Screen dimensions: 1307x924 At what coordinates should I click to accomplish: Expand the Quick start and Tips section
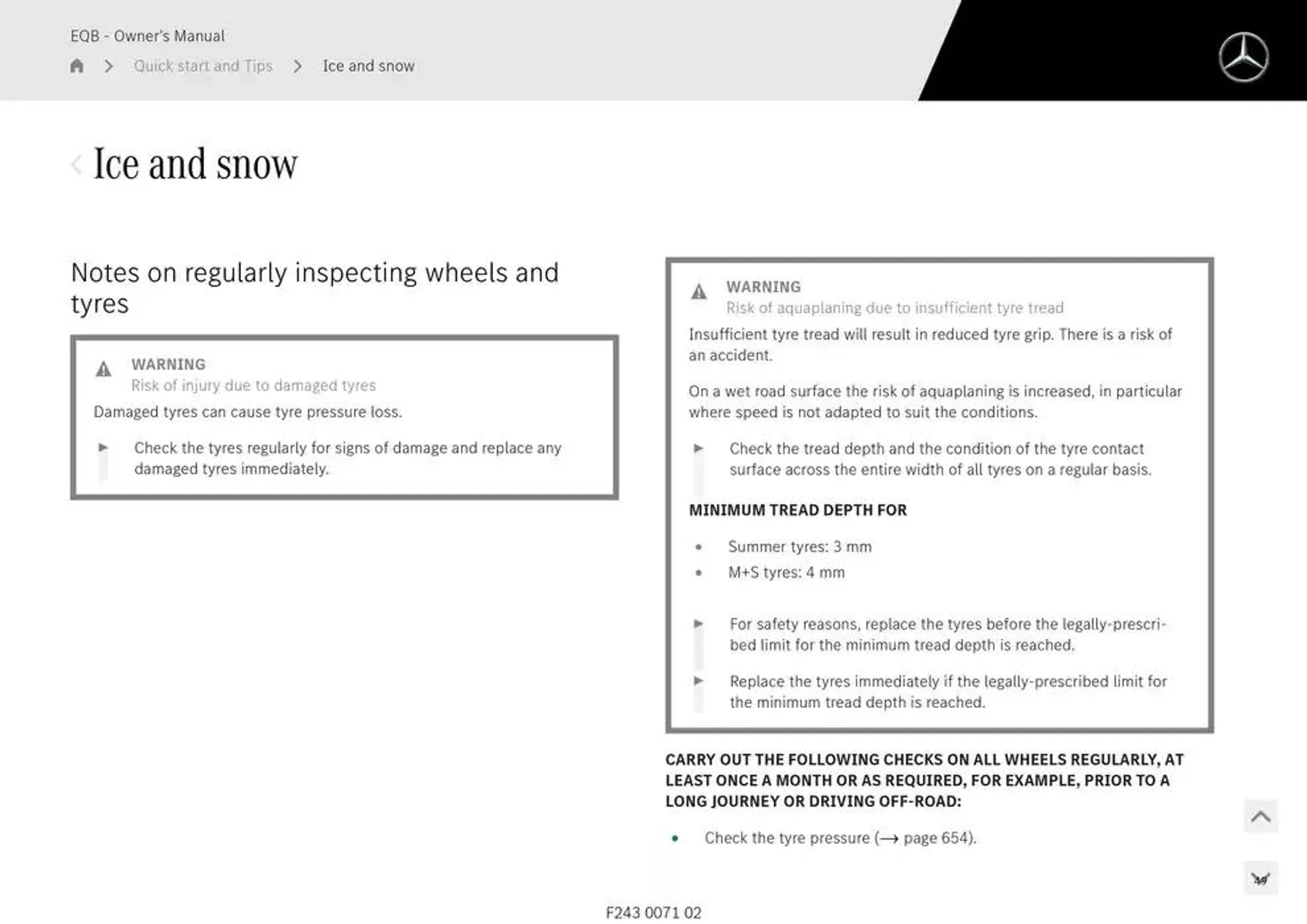click(202, 65)
